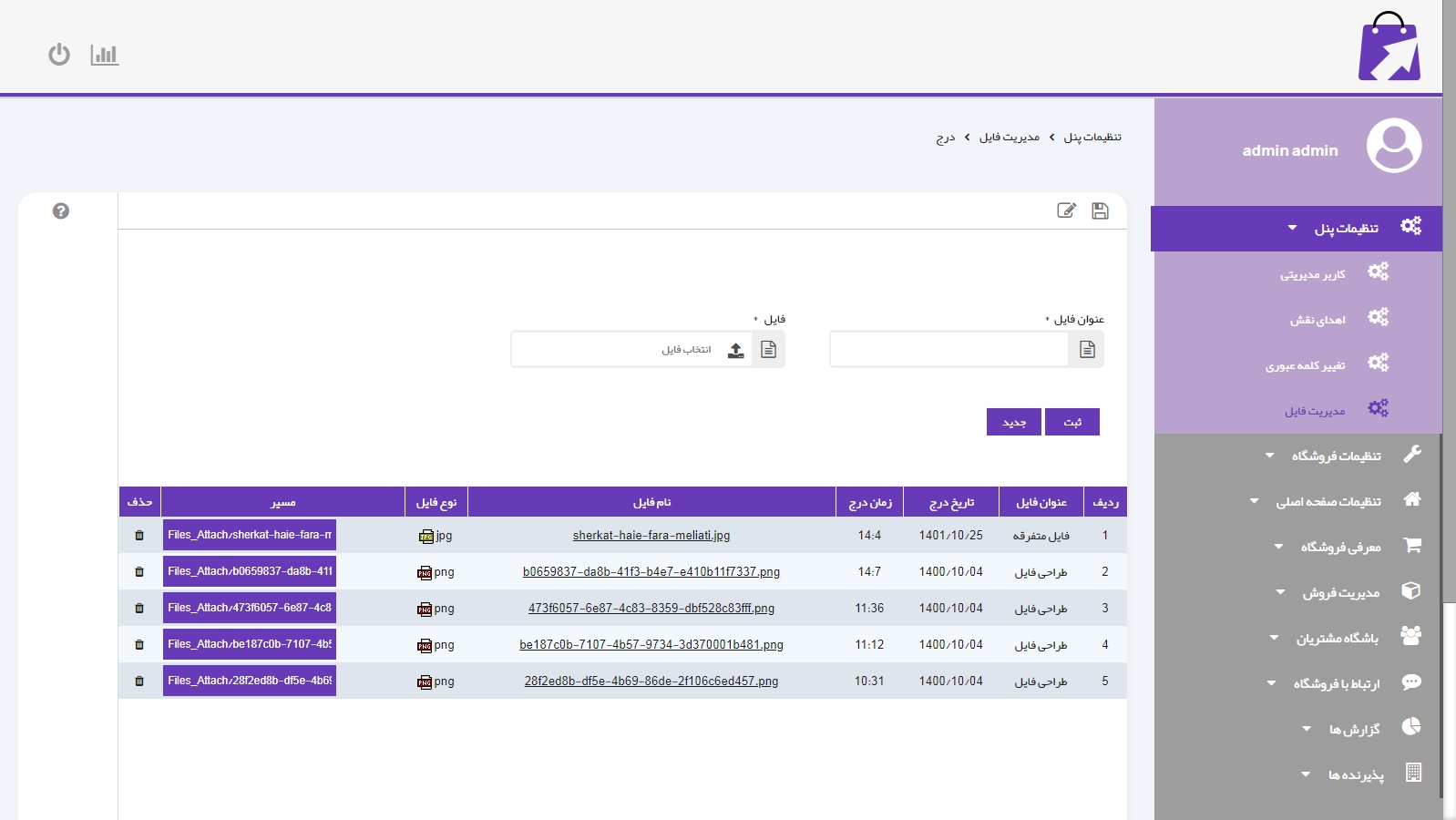Open be187c0b-7107-4b57 png file link
The width and height of the screenshot is (1456, 820).
651,645
